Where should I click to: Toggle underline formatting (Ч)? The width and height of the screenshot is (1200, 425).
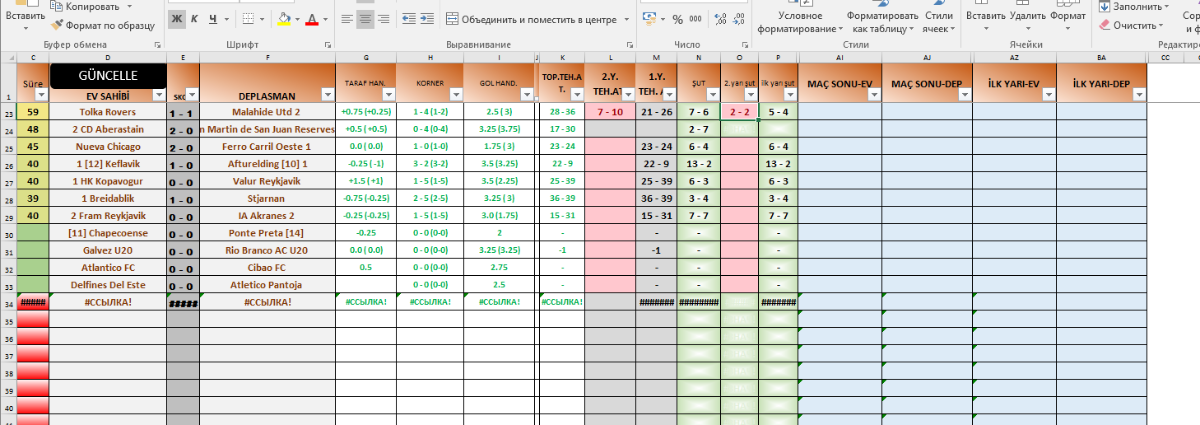coord(215,19)
